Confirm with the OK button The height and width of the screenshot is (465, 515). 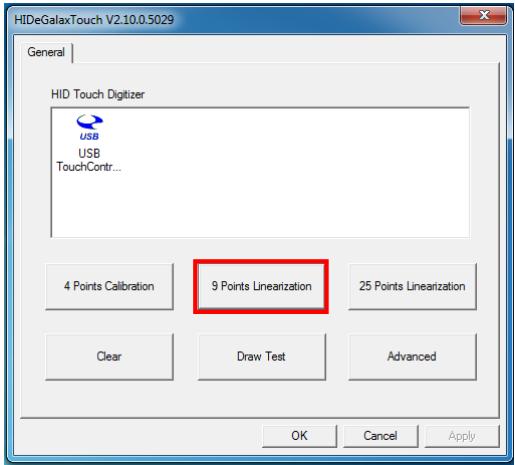(299, 436)
